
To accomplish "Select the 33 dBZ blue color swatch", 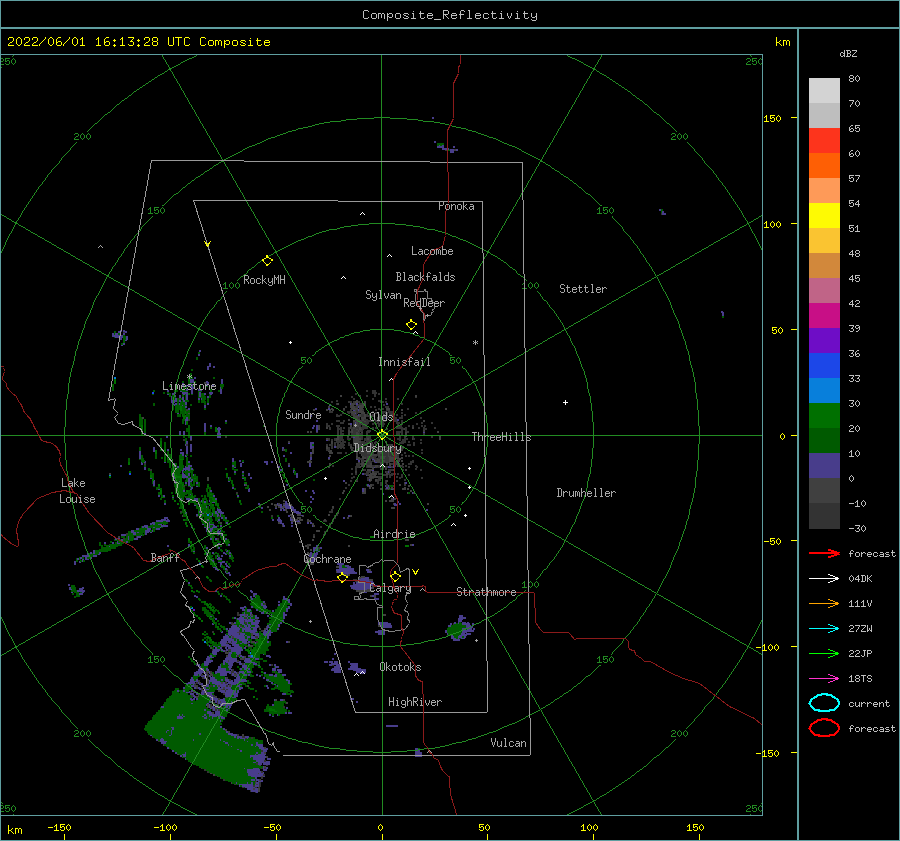I will [824, 391].
